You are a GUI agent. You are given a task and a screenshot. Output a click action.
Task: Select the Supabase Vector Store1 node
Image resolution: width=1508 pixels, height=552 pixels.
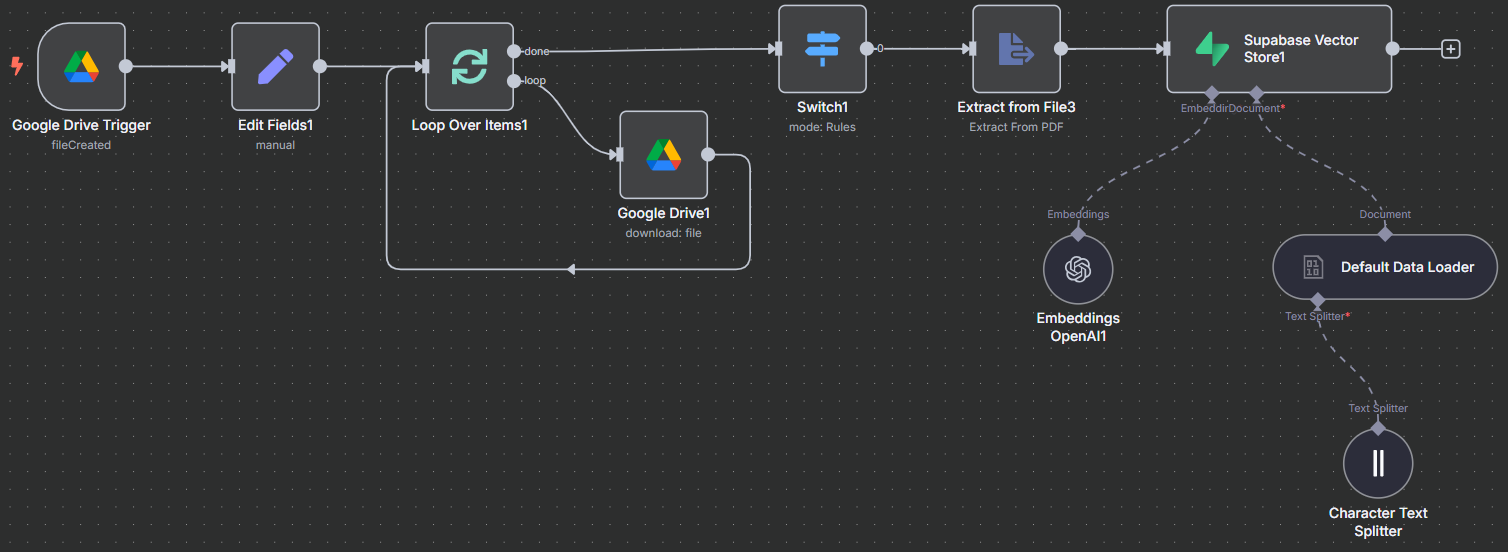(x=1278, y=49)
